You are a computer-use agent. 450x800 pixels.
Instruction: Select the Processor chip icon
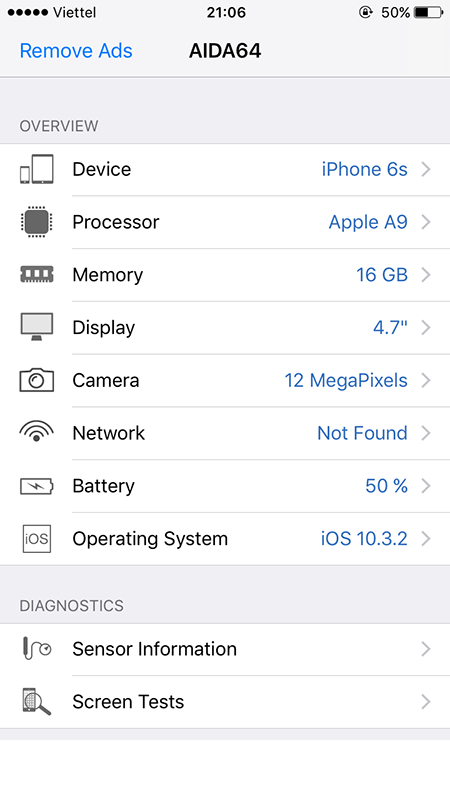(x=37, y=222)
